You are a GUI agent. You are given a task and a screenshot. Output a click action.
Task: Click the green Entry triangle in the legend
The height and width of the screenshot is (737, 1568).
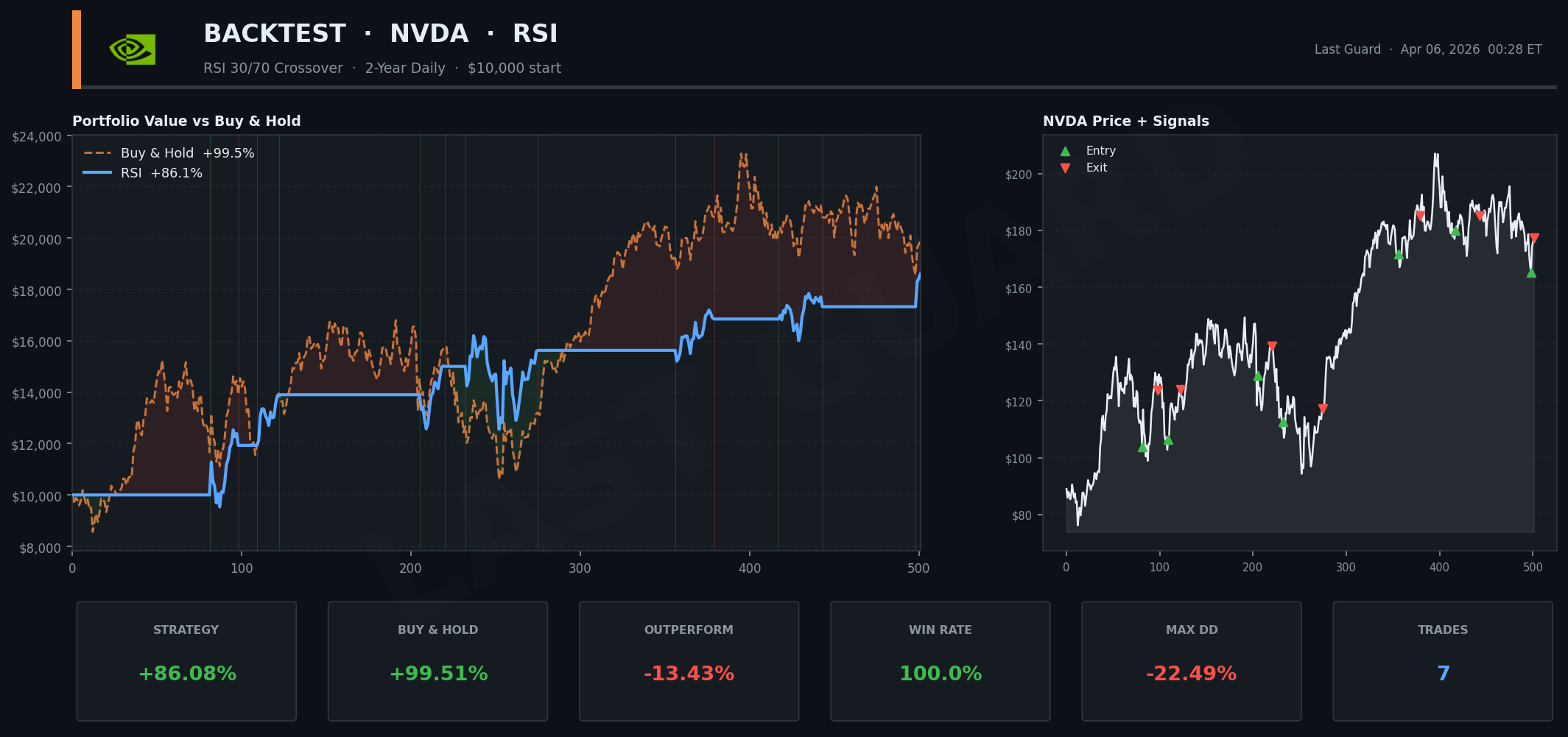(x=1065, y=151)
